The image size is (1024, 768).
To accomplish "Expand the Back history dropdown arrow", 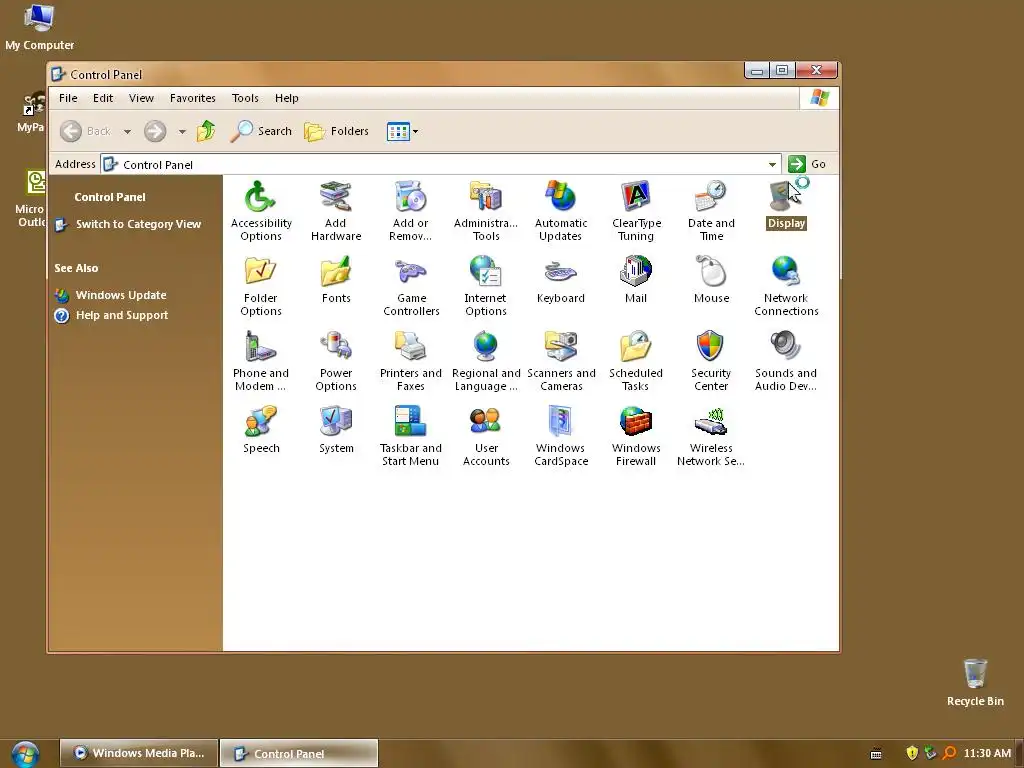I will [x=127, y=131].
